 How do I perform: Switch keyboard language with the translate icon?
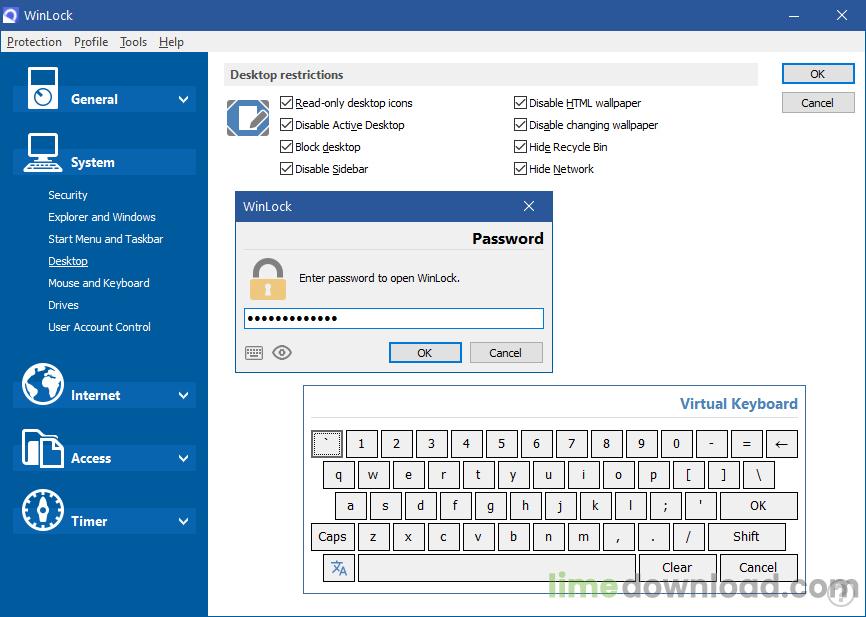point(339,568)
